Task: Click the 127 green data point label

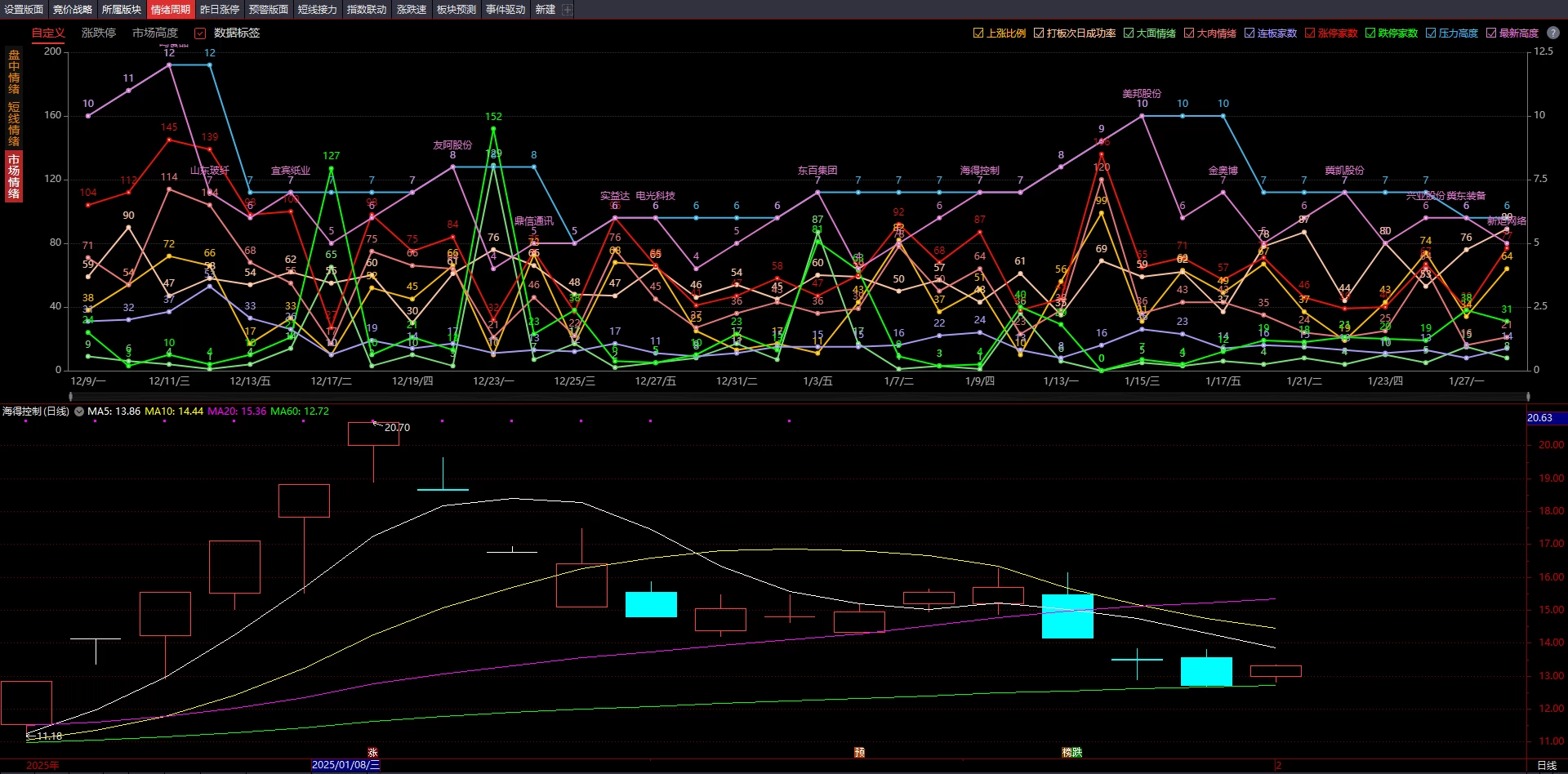Action: 331,156
